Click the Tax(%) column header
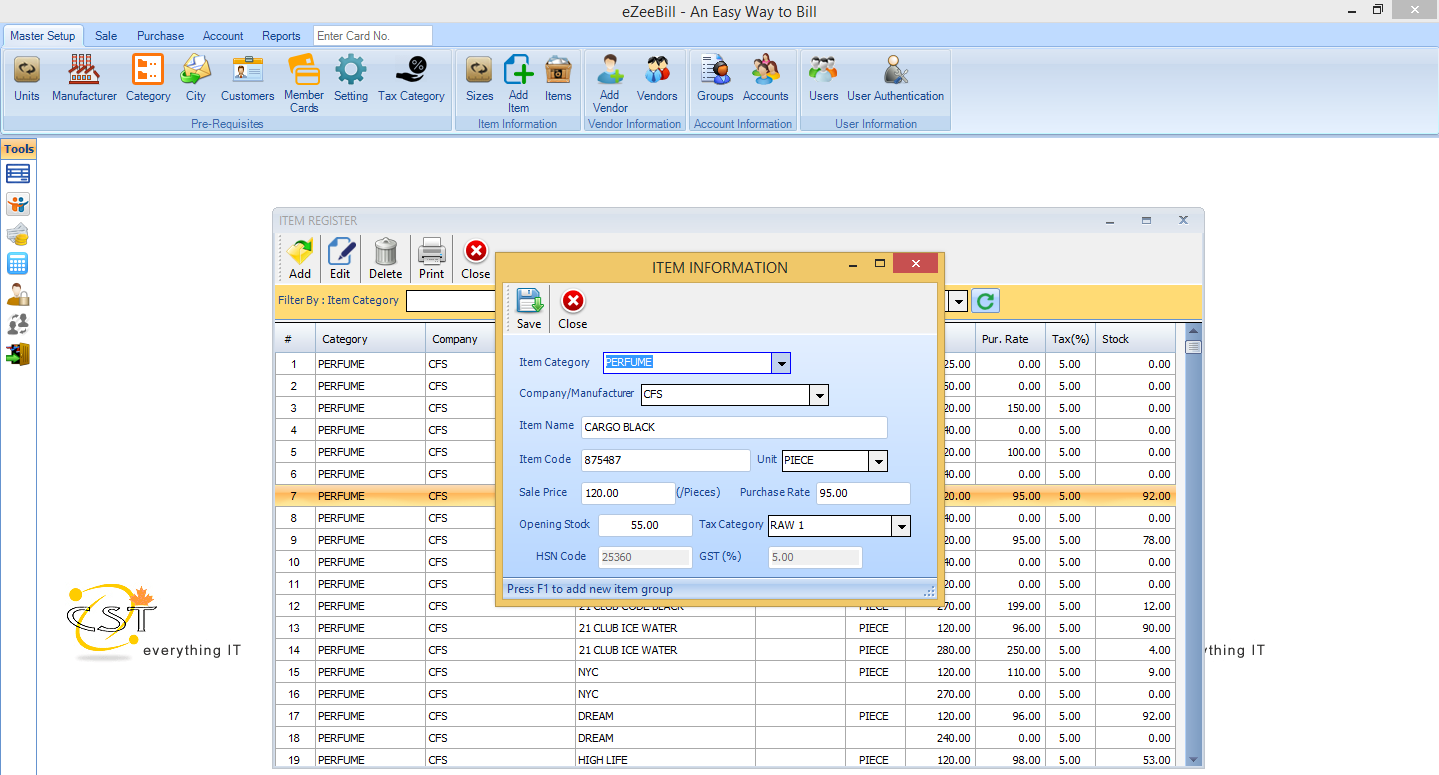This screenshot has height=775, width=1439. pyautogui.click(x=1070, y=339)
